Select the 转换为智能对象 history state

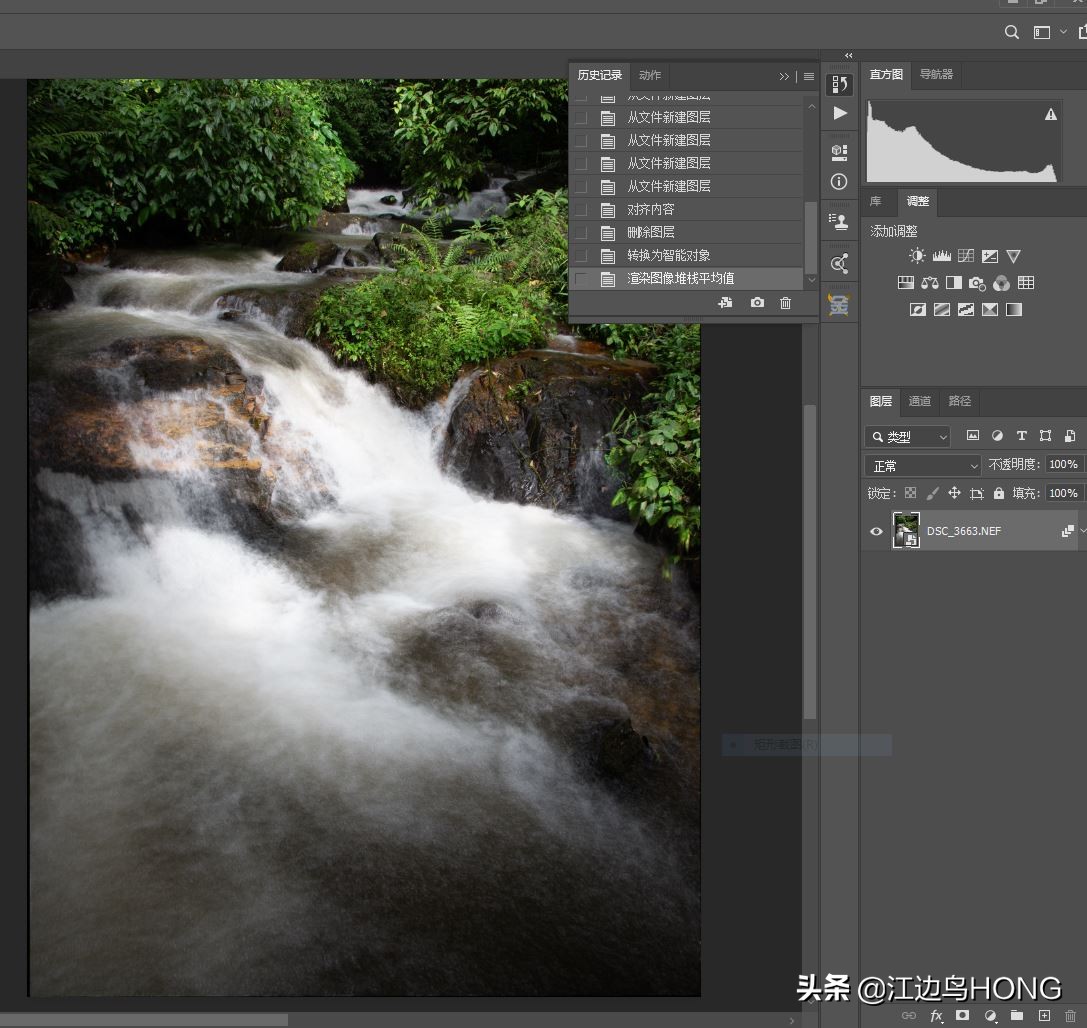668,255
